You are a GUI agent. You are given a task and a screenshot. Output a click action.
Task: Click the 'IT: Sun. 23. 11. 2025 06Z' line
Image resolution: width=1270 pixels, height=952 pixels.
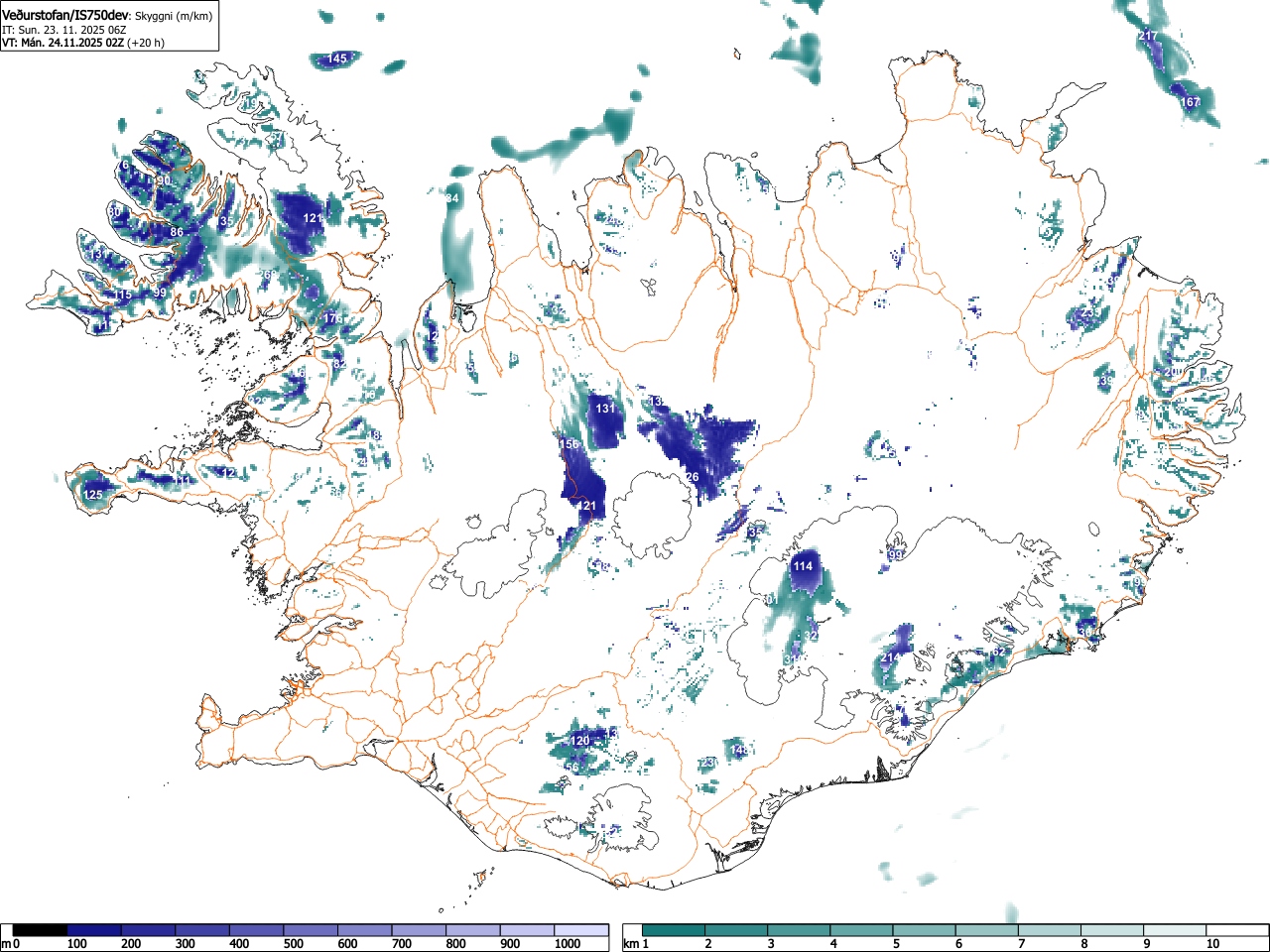[63, 30]
